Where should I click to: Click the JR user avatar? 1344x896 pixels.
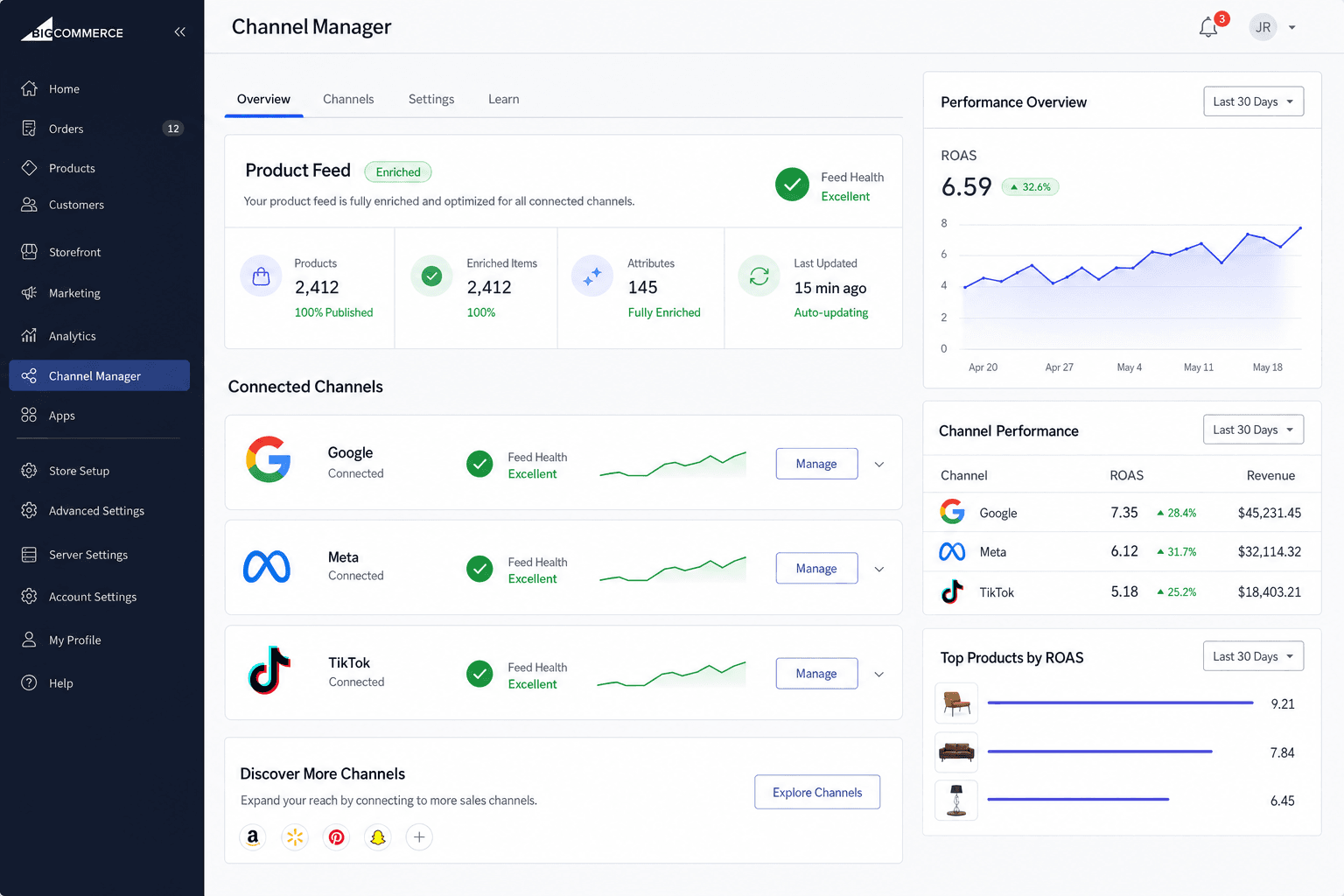coord(1263,27)
